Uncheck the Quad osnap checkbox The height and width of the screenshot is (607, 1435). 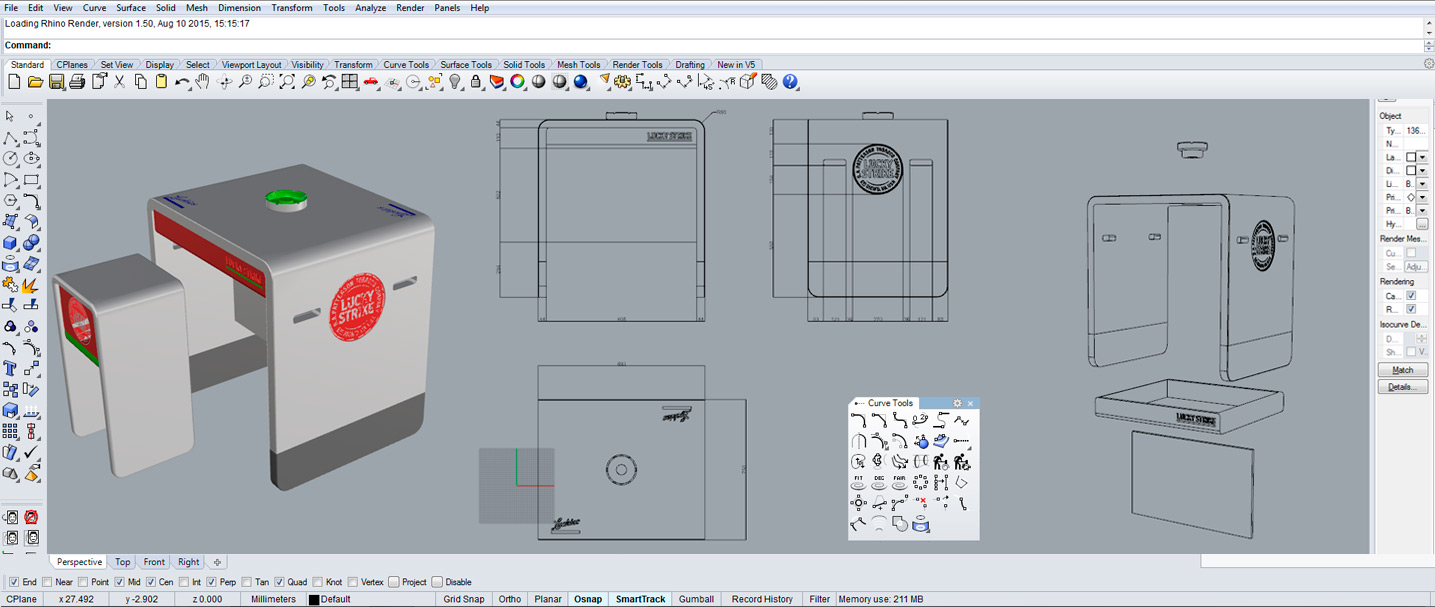[x=279, y=582]
